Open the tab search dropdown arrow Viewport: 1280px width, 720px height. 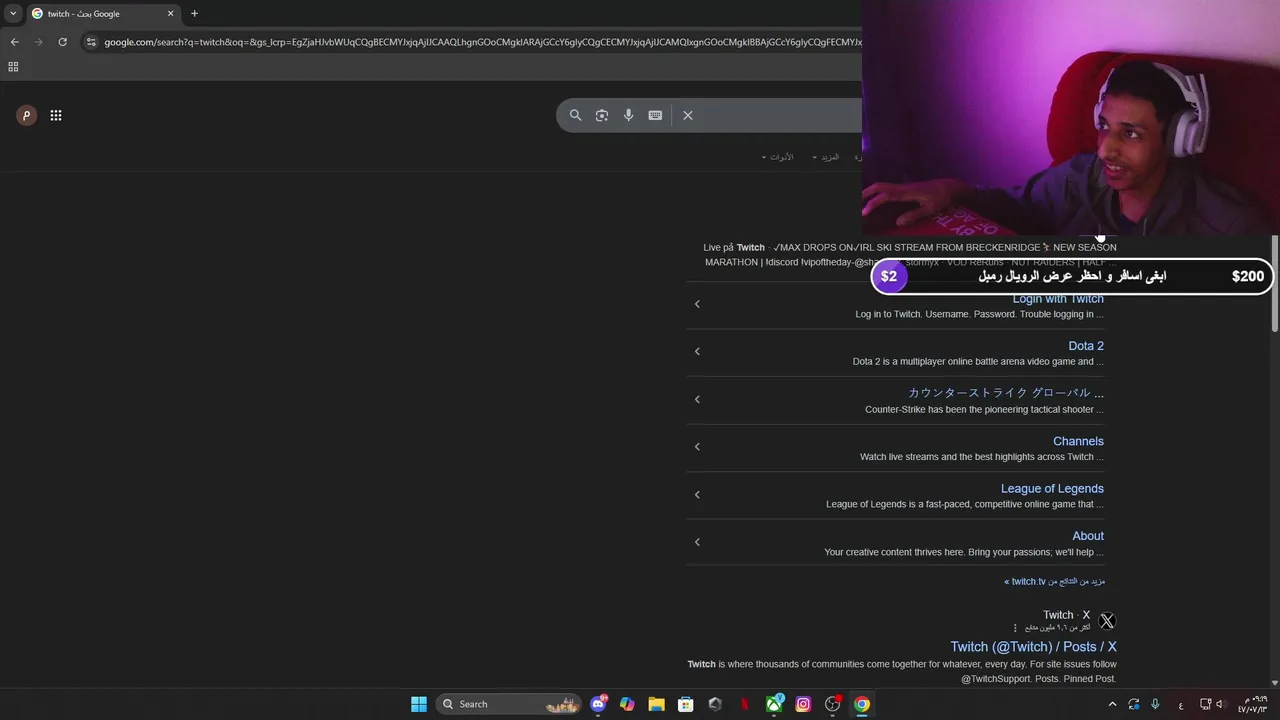click(13, 14)
